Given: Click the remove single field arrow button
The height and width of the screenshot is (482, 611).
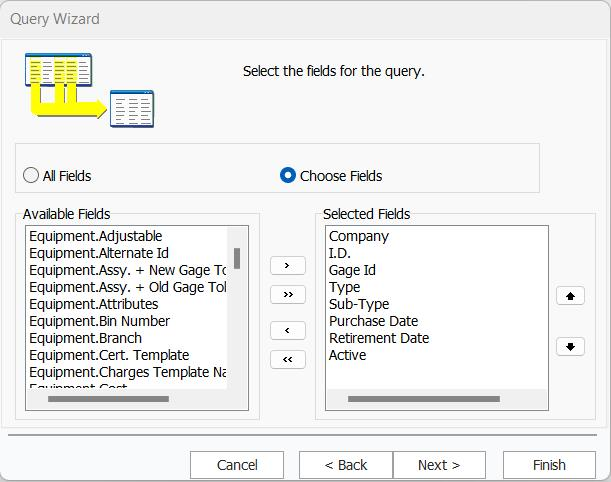Looking at the screenshot, I should point(288,331).
